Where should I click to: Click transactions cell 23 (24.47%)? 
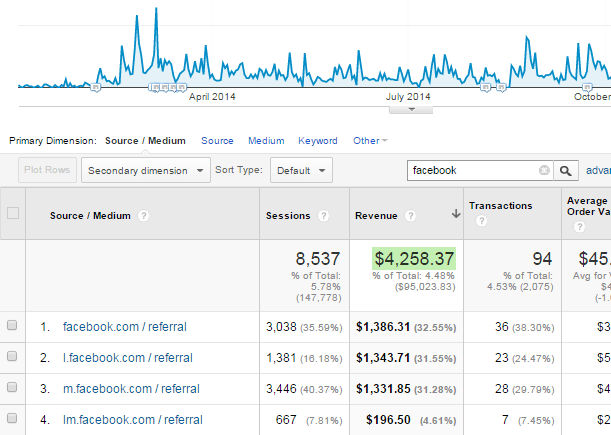tap(524, 358)
